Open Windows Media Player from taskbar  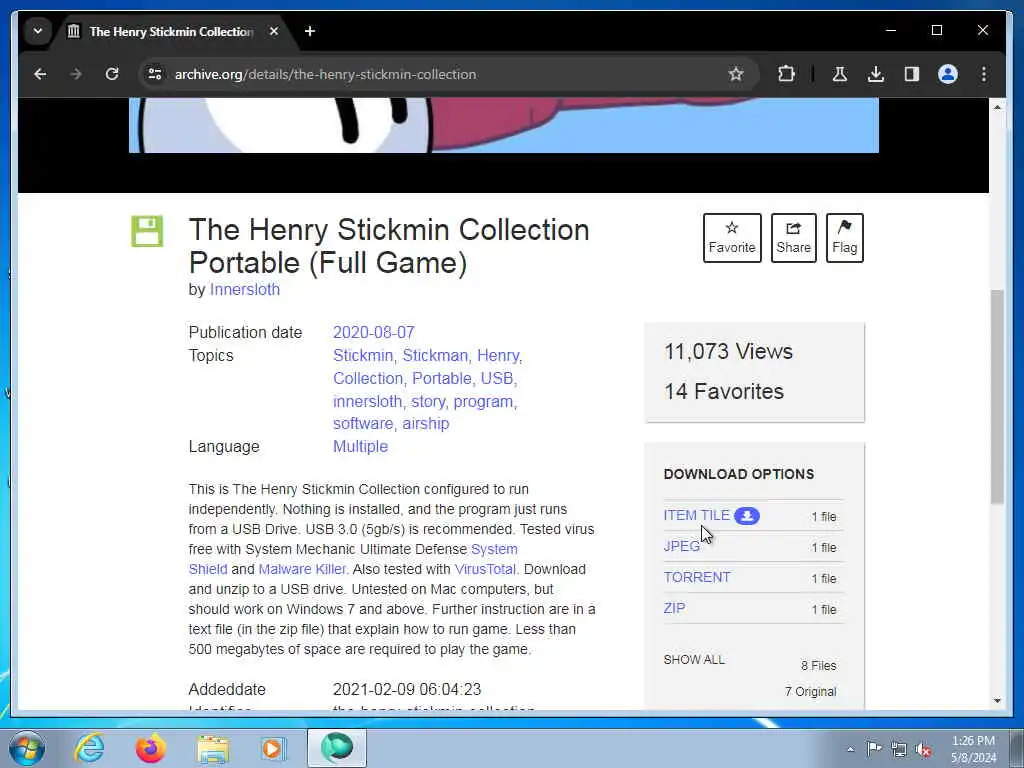(272, 748)
